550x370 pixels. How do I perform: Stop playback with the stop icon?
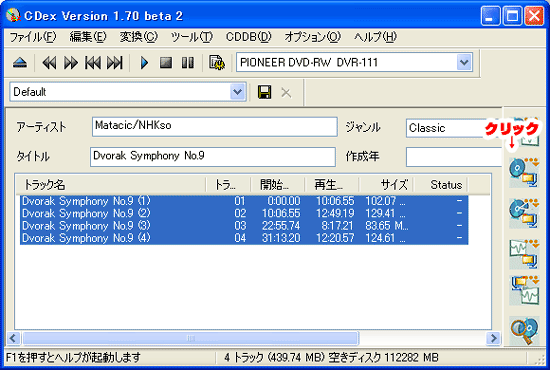[x=166, y=63]
